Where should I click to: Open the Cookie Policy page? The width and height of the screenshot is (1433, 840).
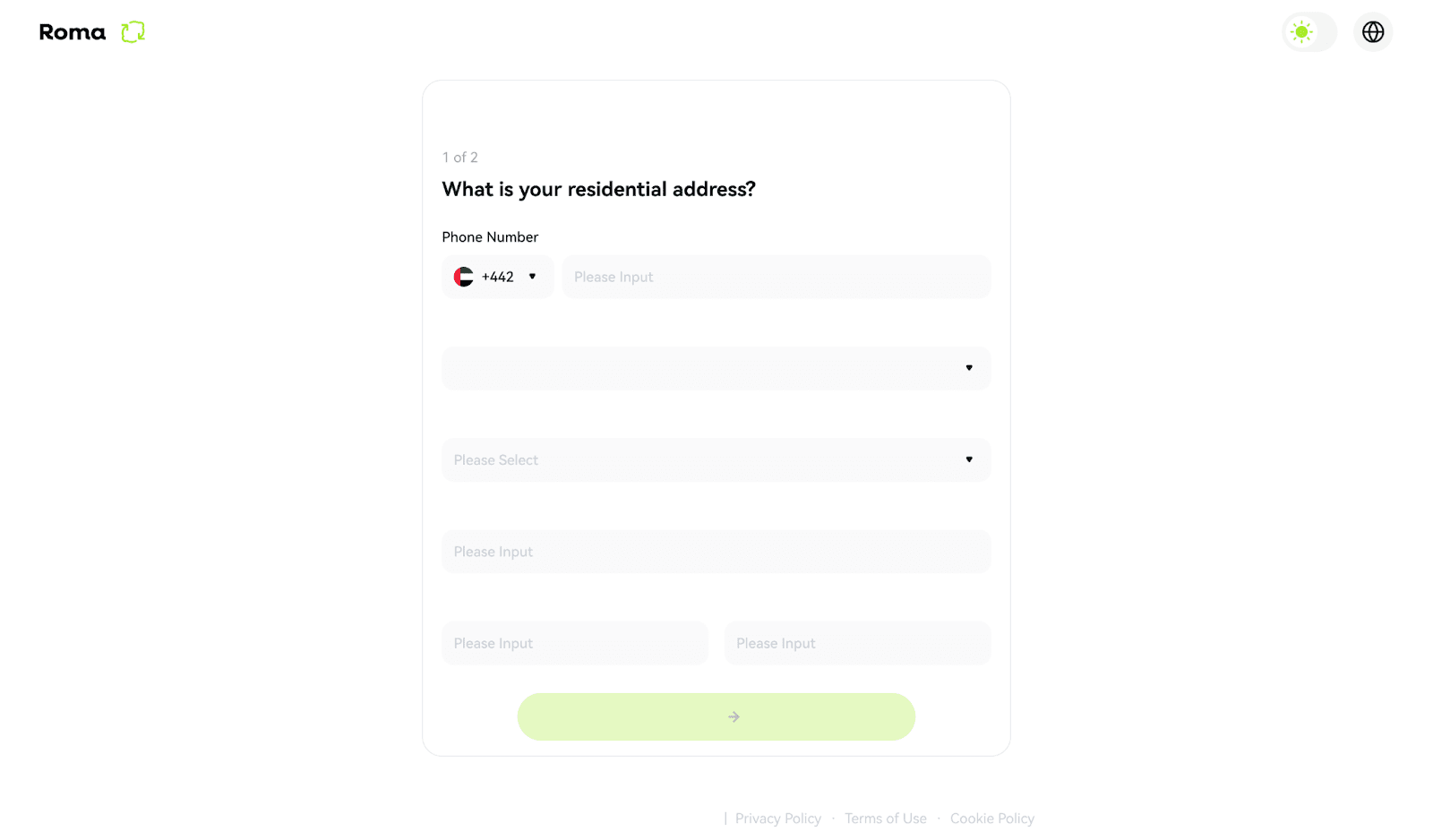pyautogui.click(x=992, y=818)
